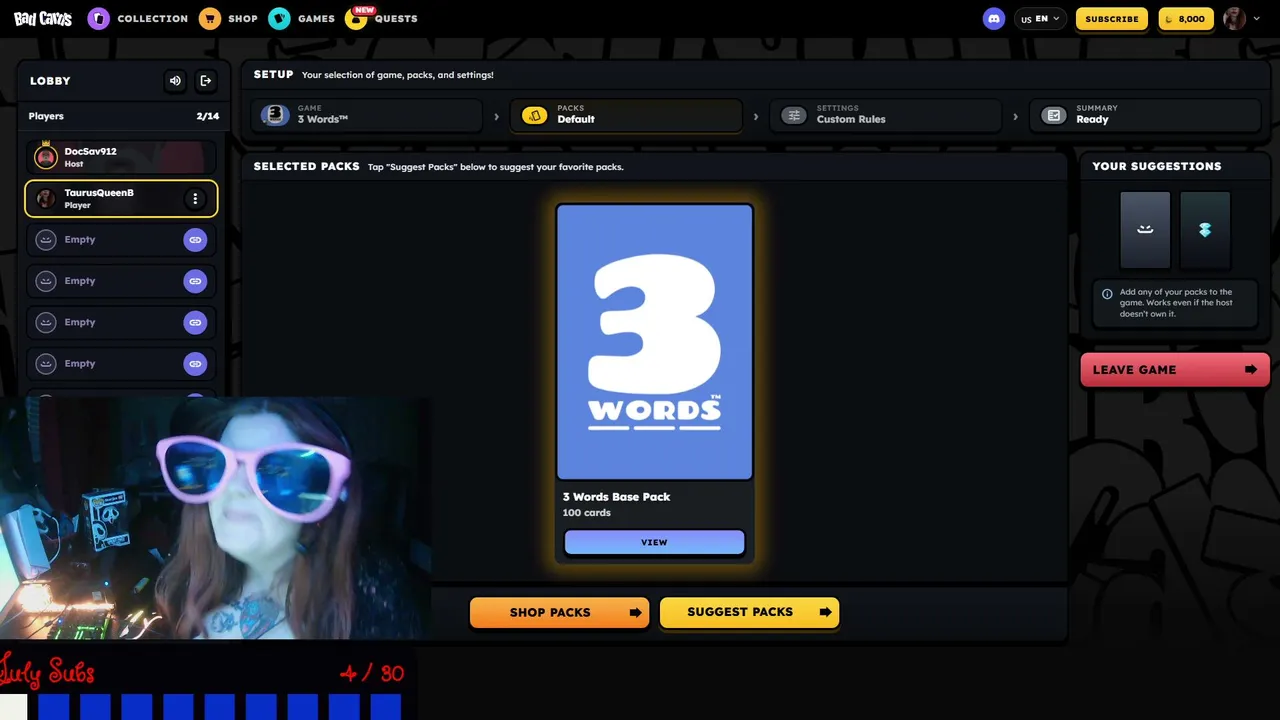Click the Subscribe button

tap(1112, 18)
